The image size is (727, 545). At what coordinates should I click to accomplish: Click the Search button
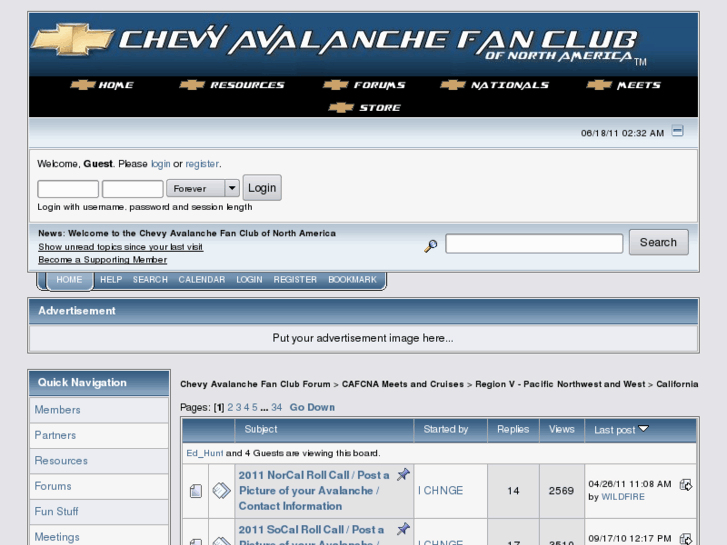pos(658,242)
